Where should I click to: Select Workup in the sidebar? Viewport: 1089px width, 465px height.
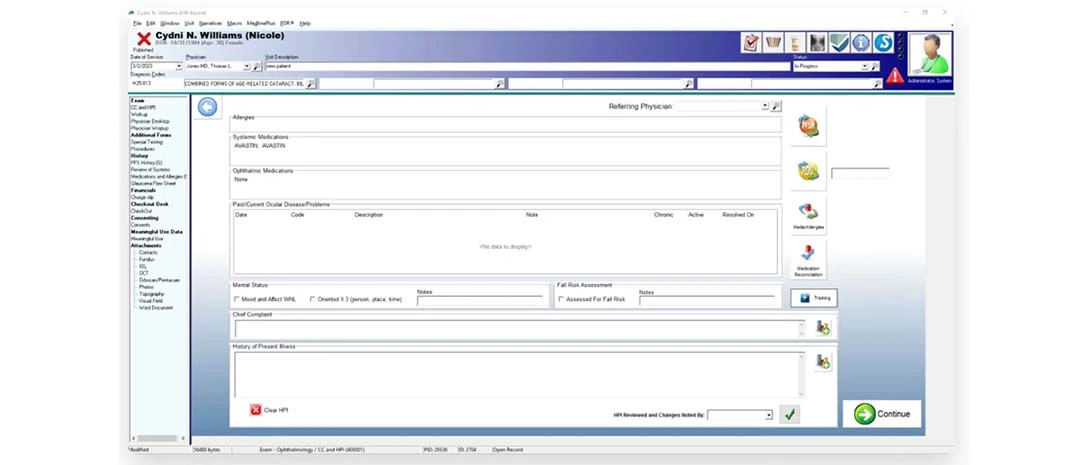[139, 115]
